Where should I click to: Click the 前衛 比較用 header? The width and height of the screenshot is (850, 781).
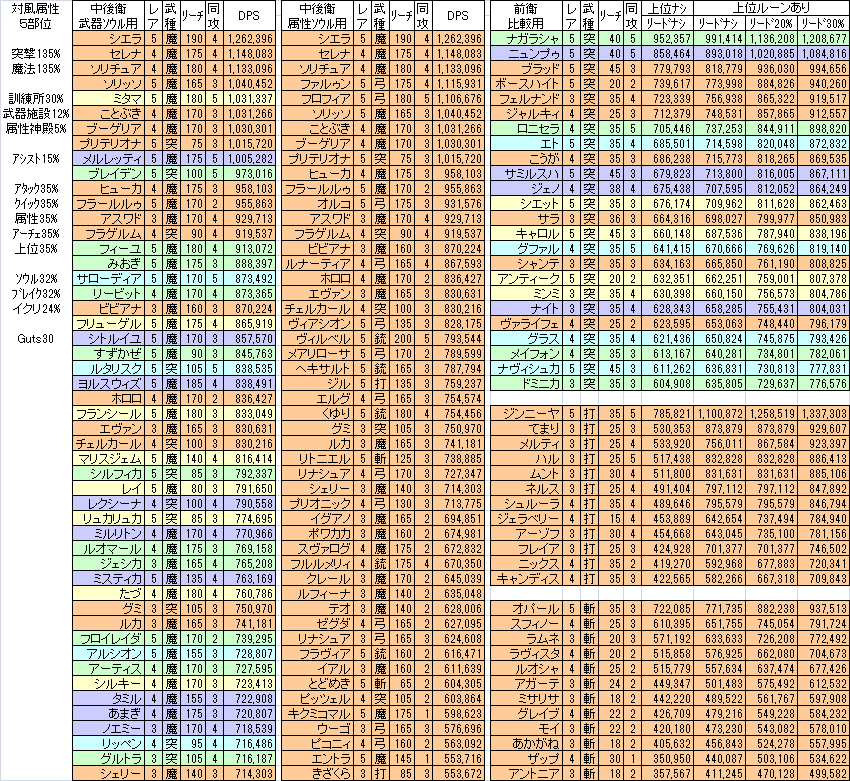coord(526,16)
